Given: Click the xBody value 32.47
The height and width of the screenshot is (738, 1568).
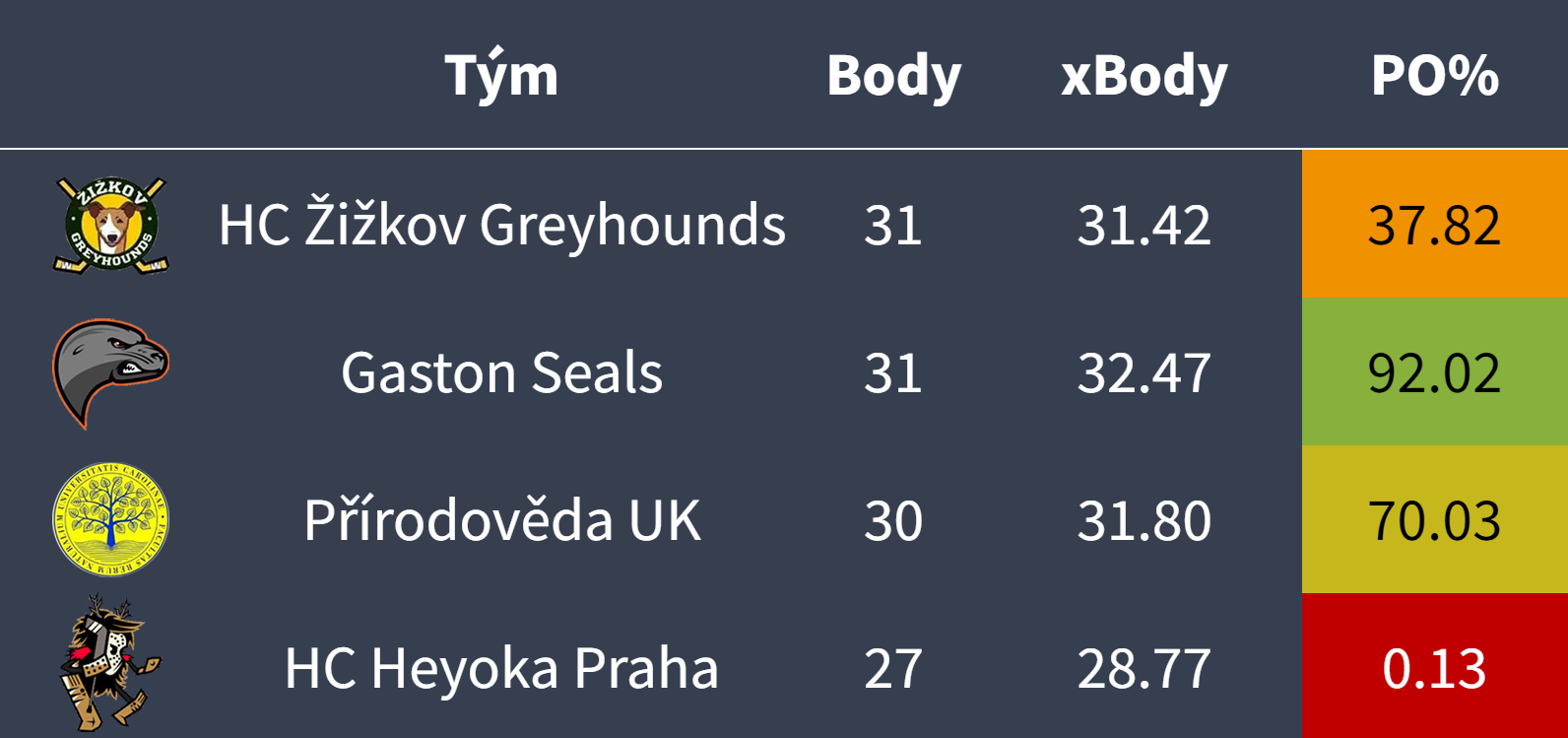Looking at the screenshot, I should point(1143,372).
